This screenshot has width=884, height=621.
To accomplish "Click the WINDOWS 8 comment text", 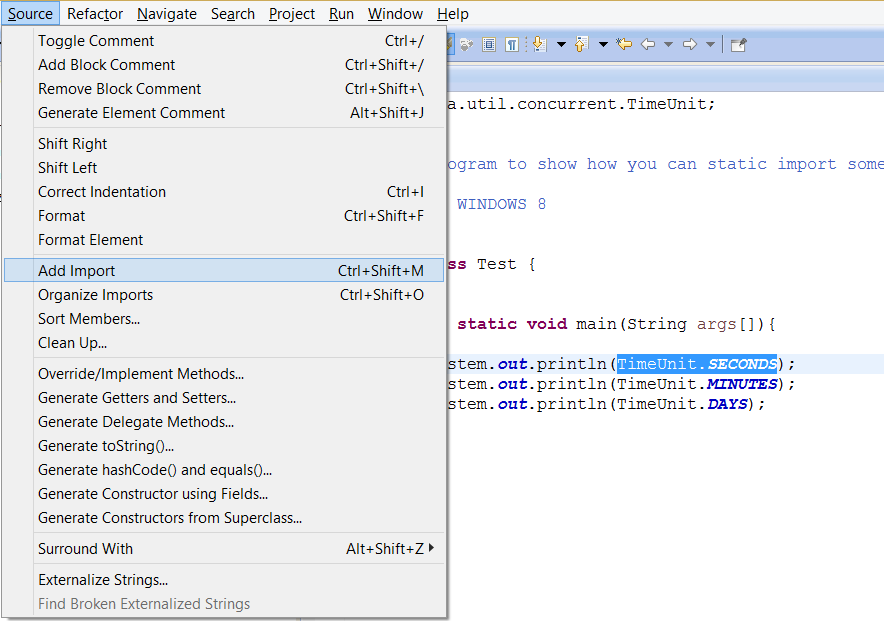I will point(501,204).
